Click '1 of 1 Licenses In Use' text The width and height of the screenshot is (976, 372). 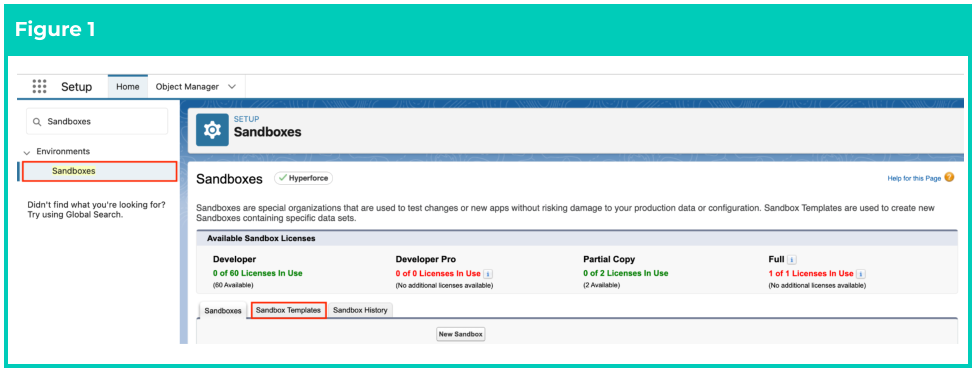click(x=811, y=273)
